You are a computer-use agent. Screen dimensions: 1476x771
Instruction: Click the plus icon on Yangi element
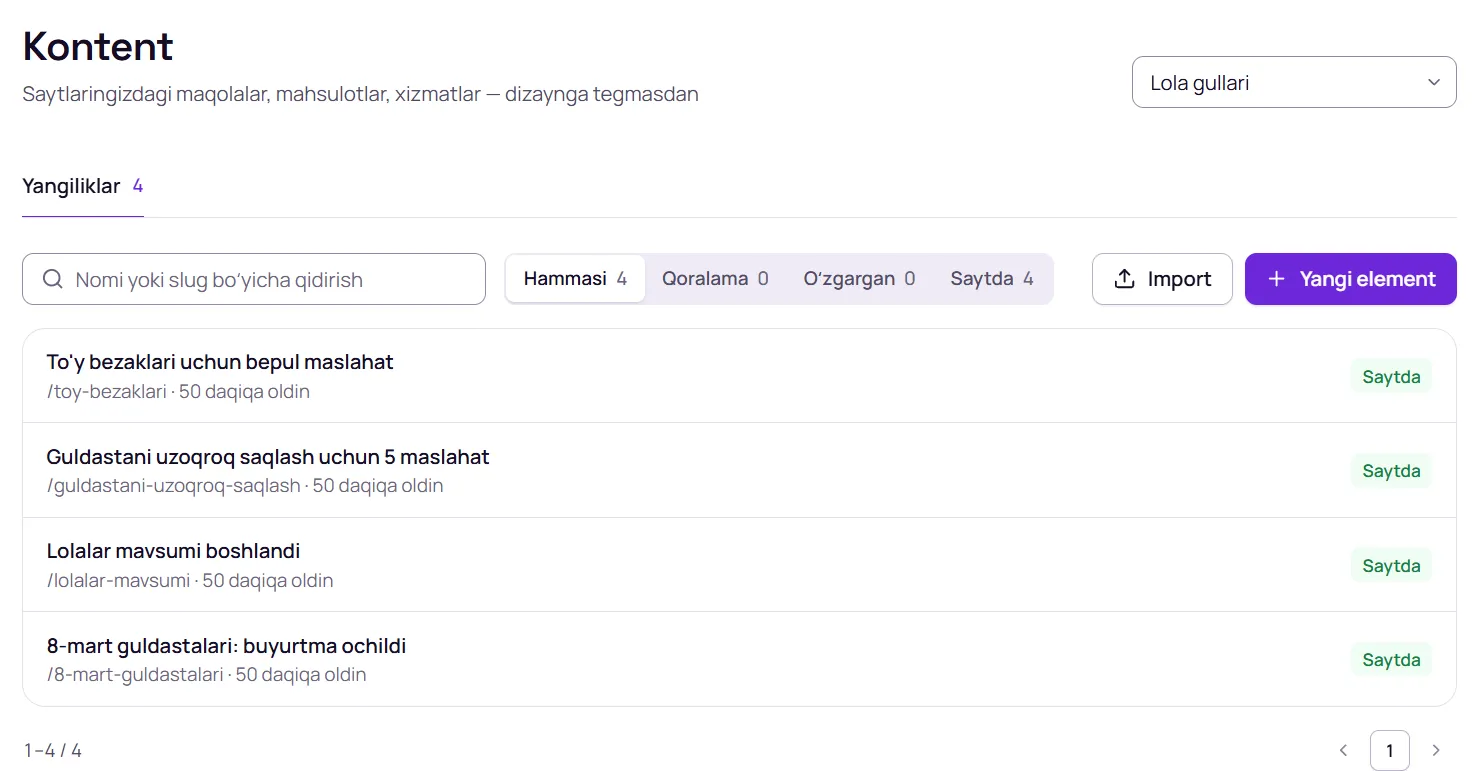click(x=1276, y=279)
